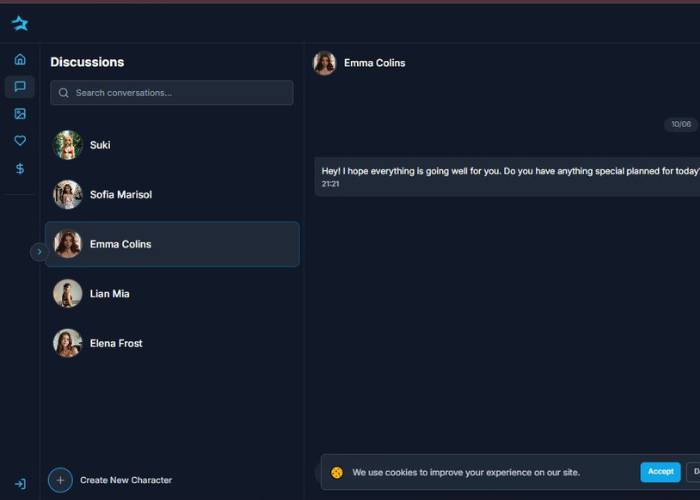Open the dollar pricing sidebar icon
This screenshot has height=500, width=700.
(x=20, y=169)
